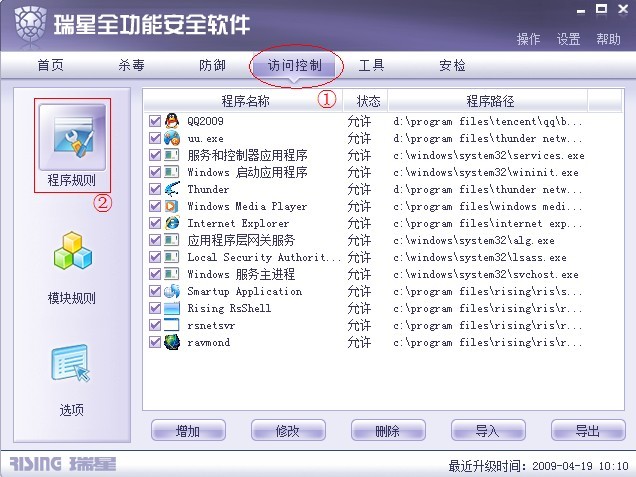Click the Smartup Application icon
The height and width of the screenshot is (477, 636).
(x=172, y=291)
